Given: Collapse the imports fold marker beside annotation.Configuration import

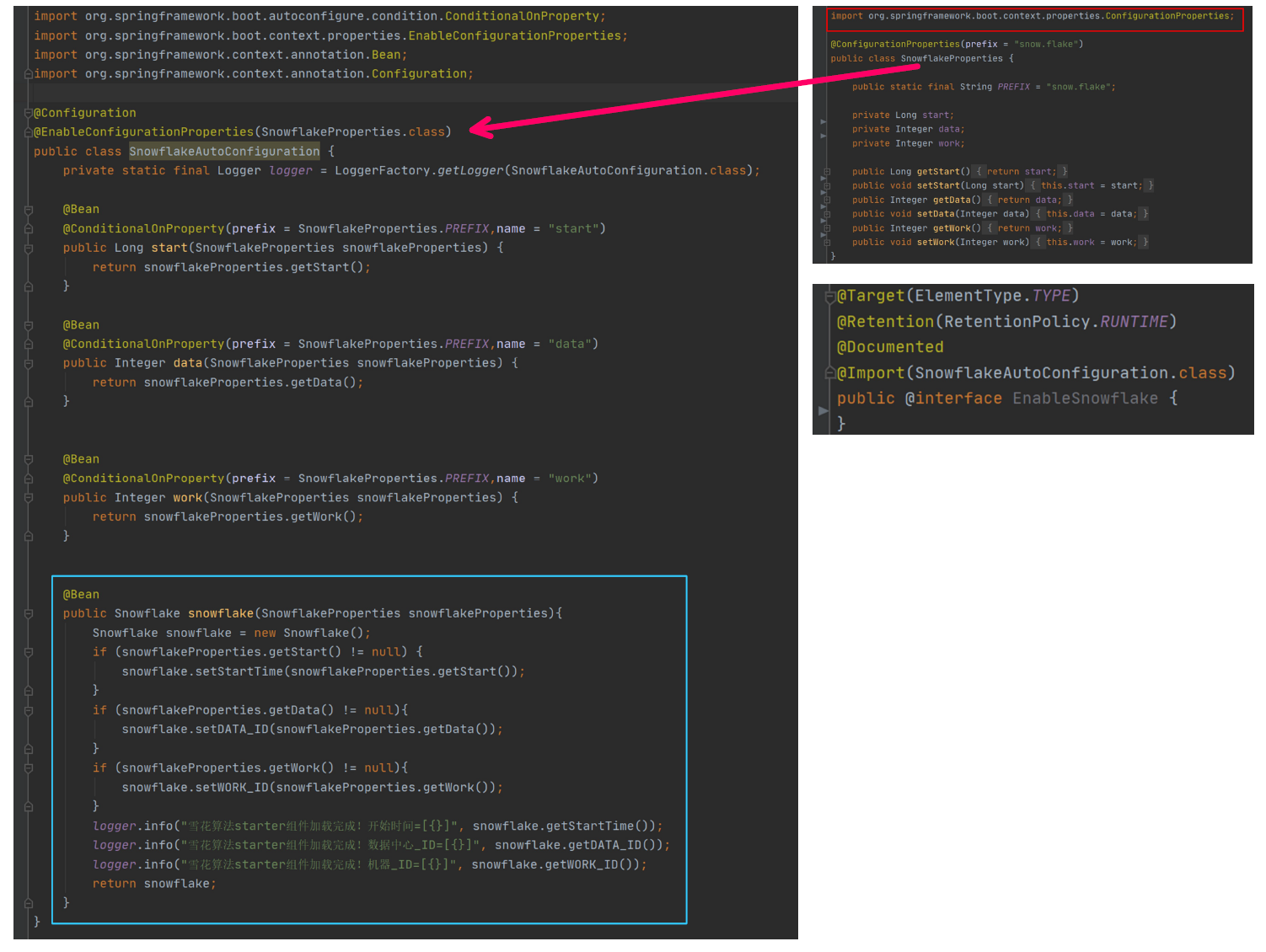Looking at the screenshot, I should 28,74.
